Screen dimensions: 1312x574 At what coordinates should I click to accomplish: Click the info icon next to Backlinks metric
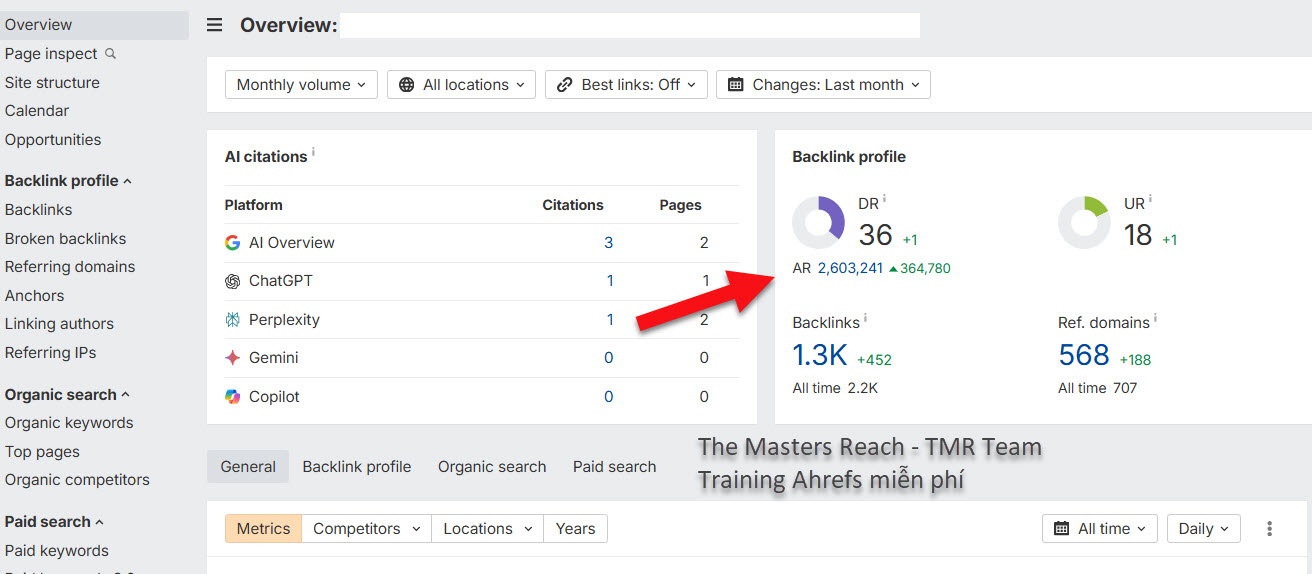[x=865, y=318]
